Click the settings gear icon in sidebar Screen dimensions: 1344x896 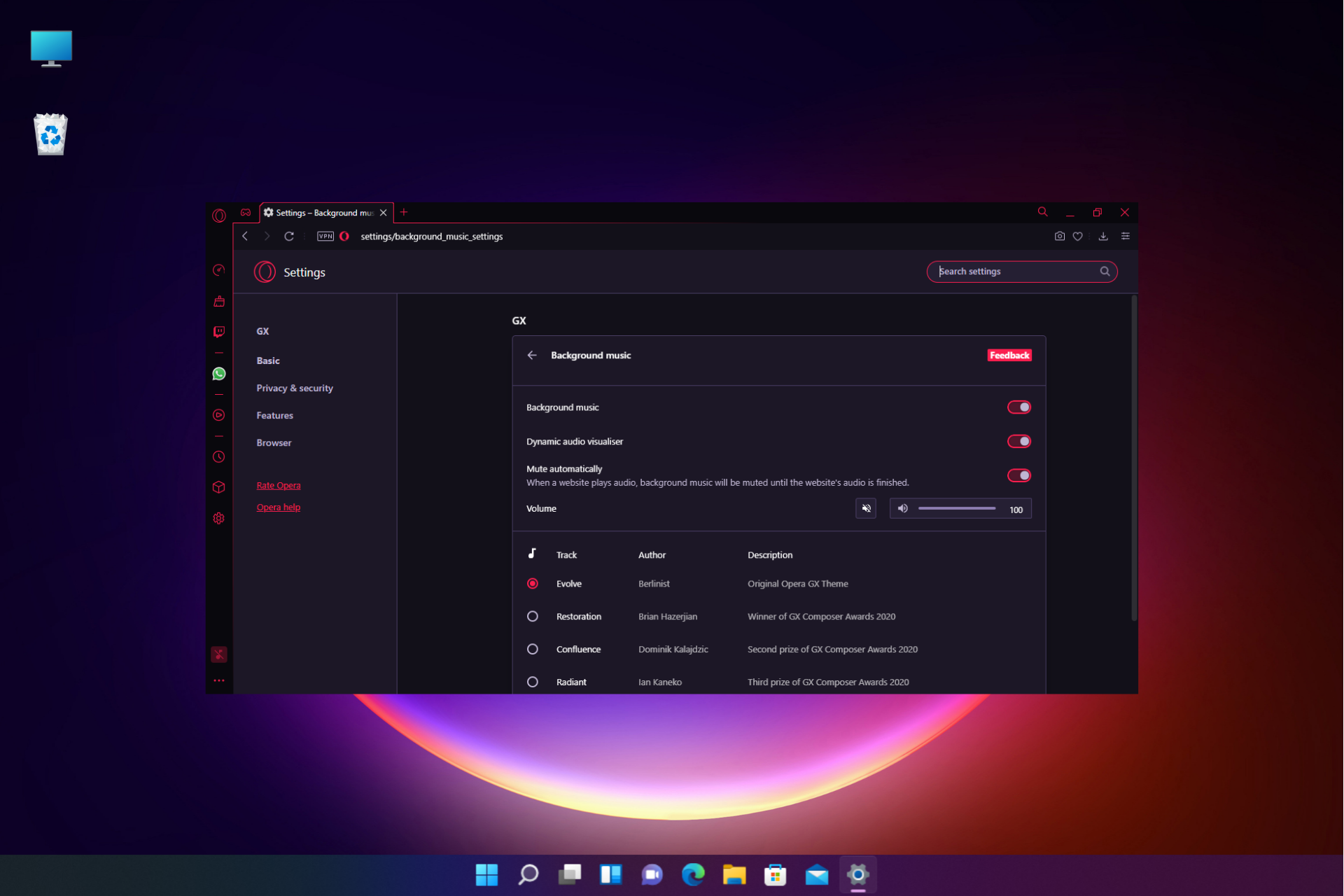[x=218, y=517]
